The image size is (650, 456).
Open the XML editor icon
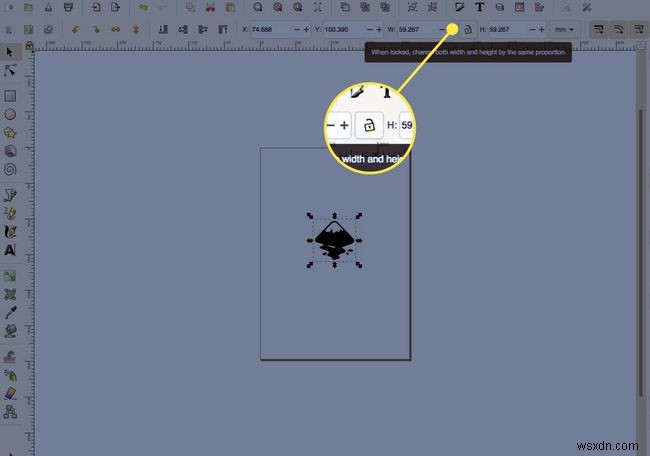[x=519, y=7]
